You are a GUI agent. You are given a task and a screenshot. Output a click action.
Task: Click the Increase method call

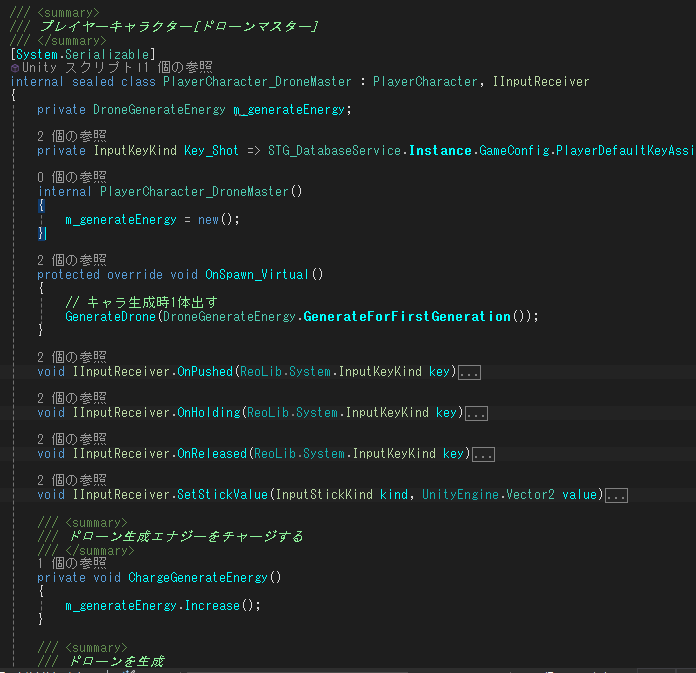(212, 606)
